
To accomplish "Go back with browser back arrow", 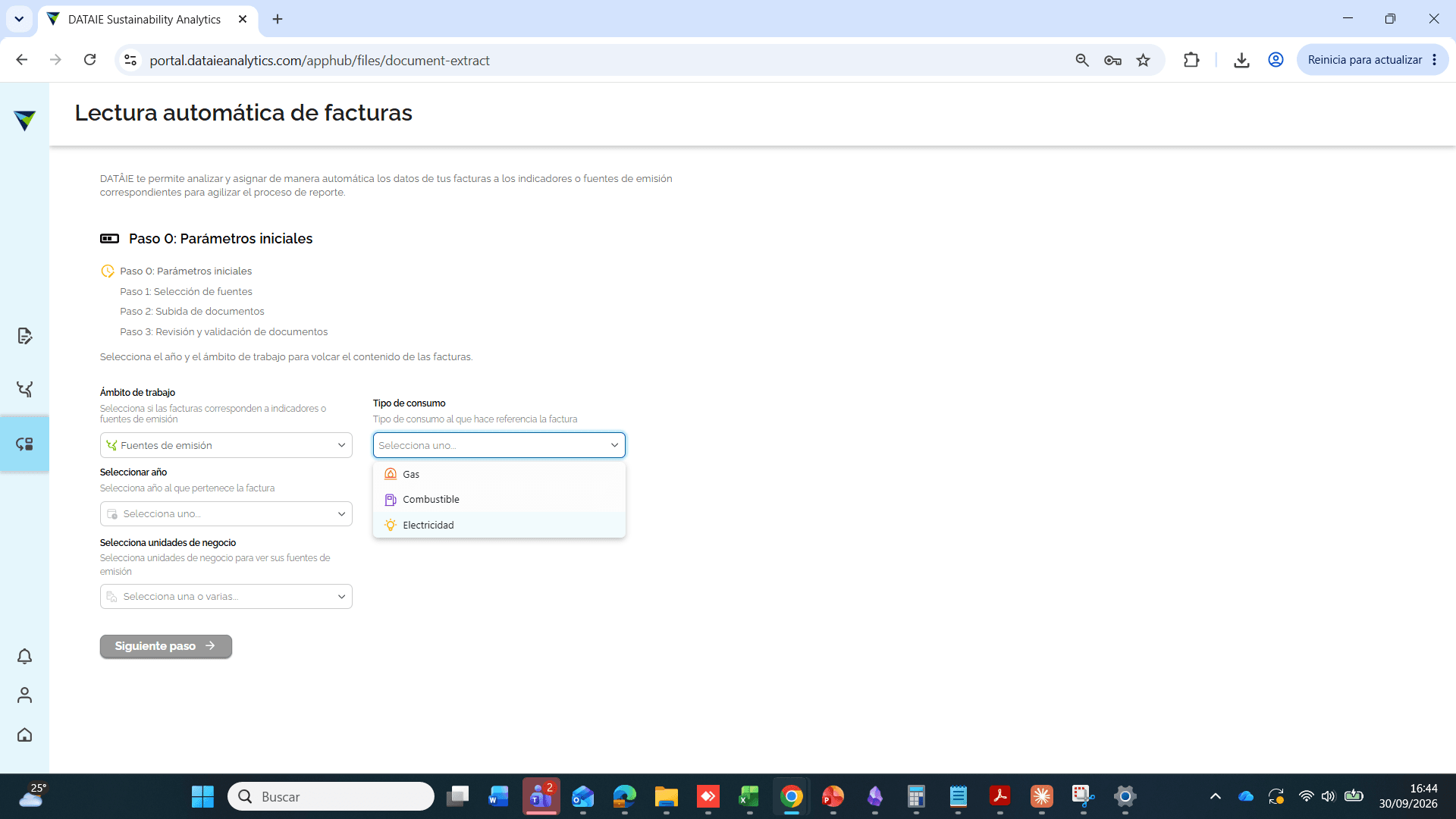I will coord(22,60).
